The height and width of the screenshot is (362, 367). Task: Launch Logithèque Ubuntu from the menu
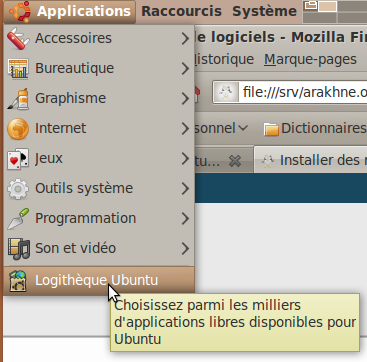[x=99, y=281]
